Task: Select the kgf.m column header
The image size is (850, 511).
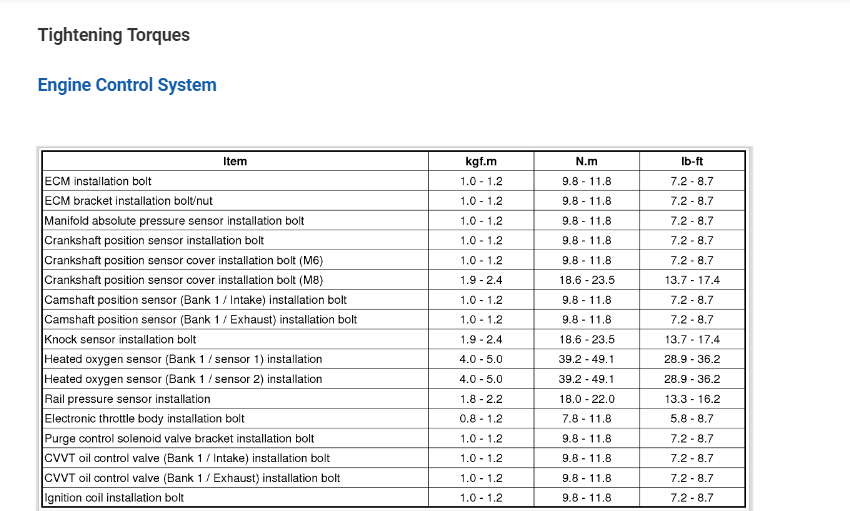Action: 481,162
